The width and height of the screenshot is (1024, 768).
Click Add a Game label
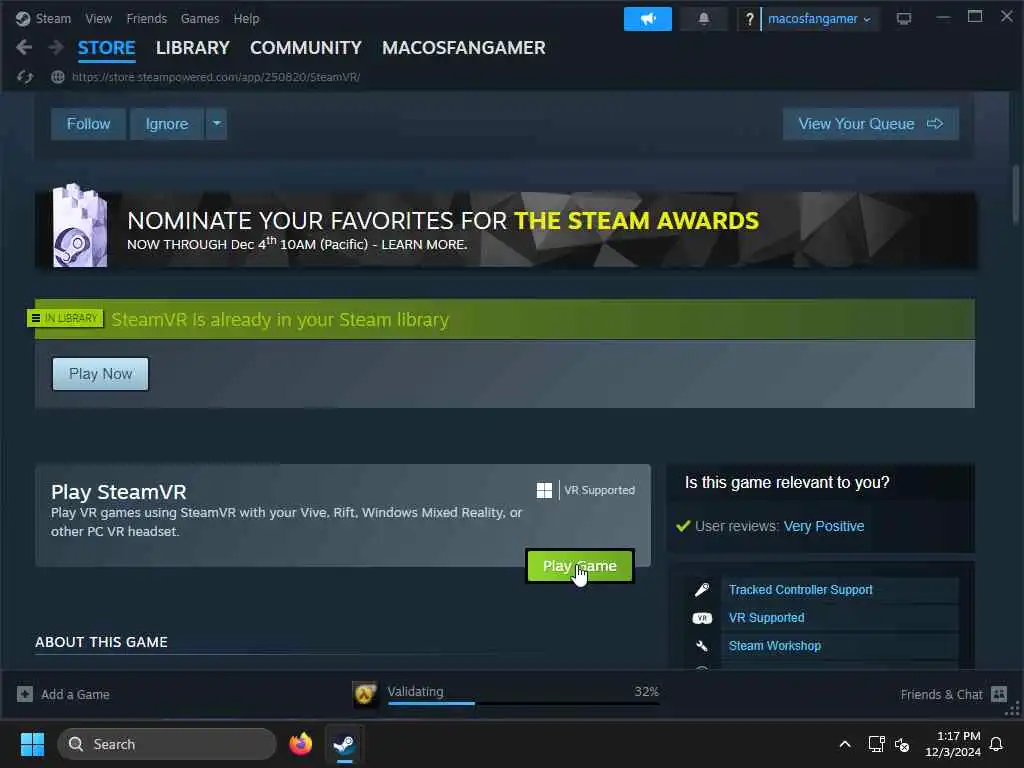click(x=75, y=694)
